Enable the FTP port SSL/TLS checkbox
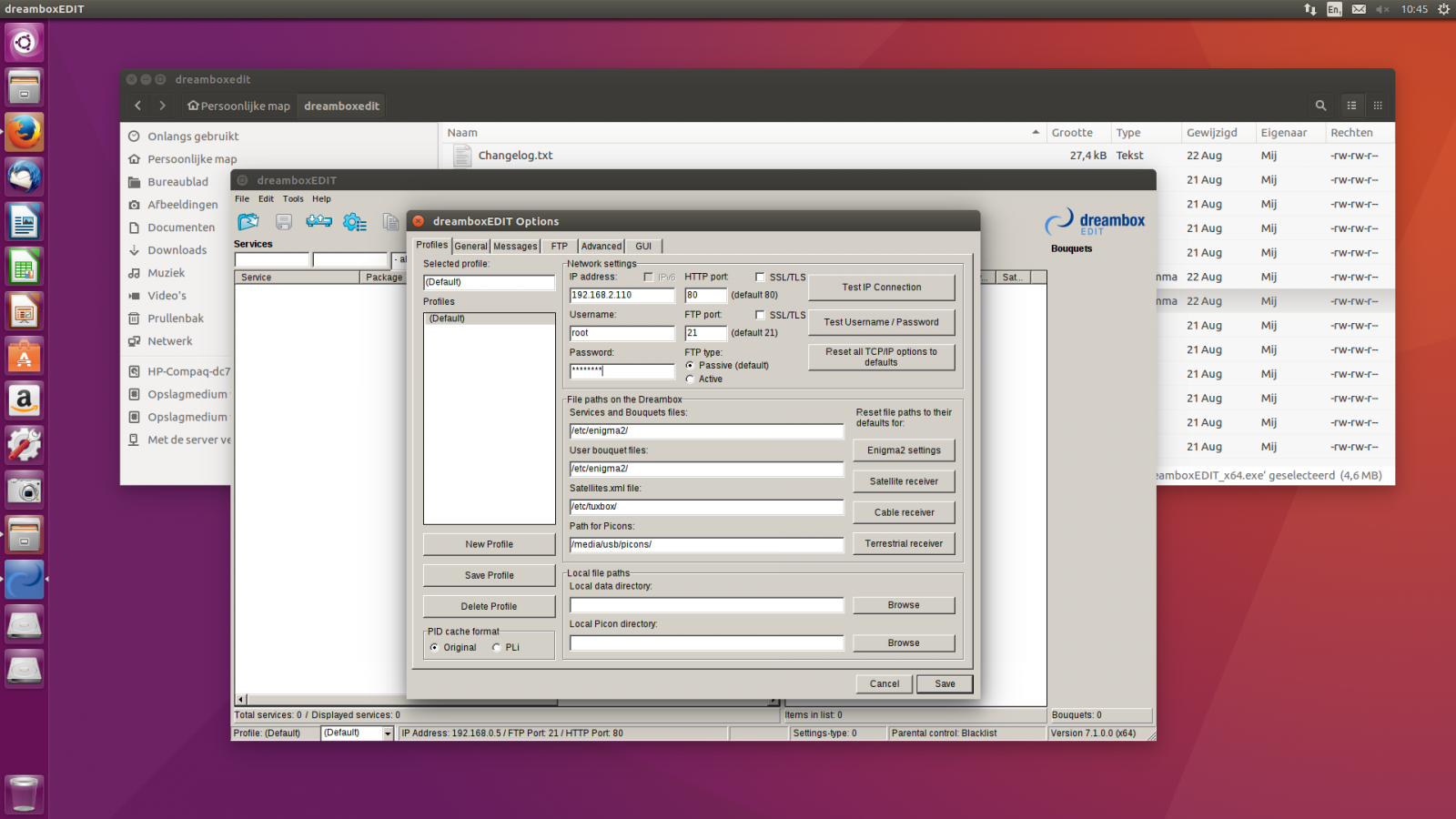This screenshot has width=1456, height=819. (x=760, y=316)
